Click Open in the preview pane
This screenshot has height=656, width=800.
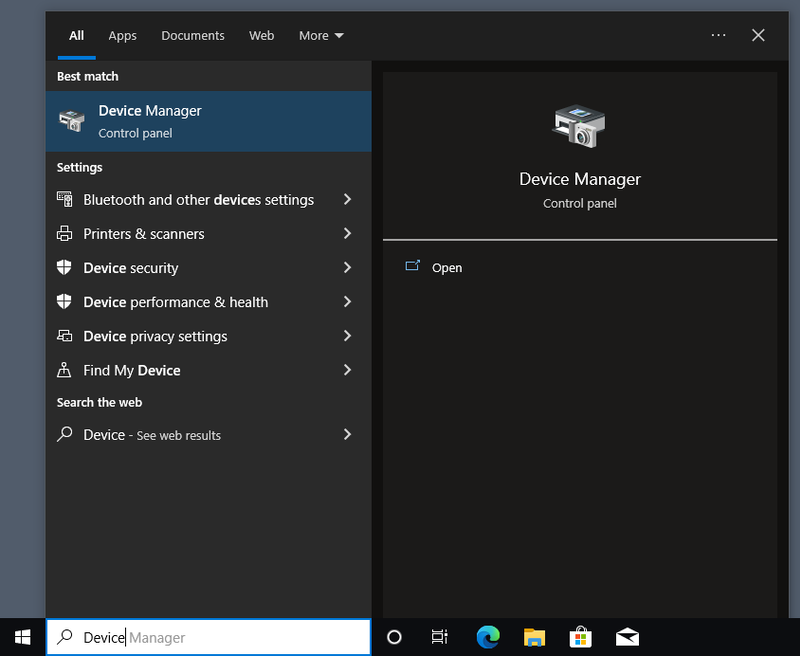(x=446, y=268)
